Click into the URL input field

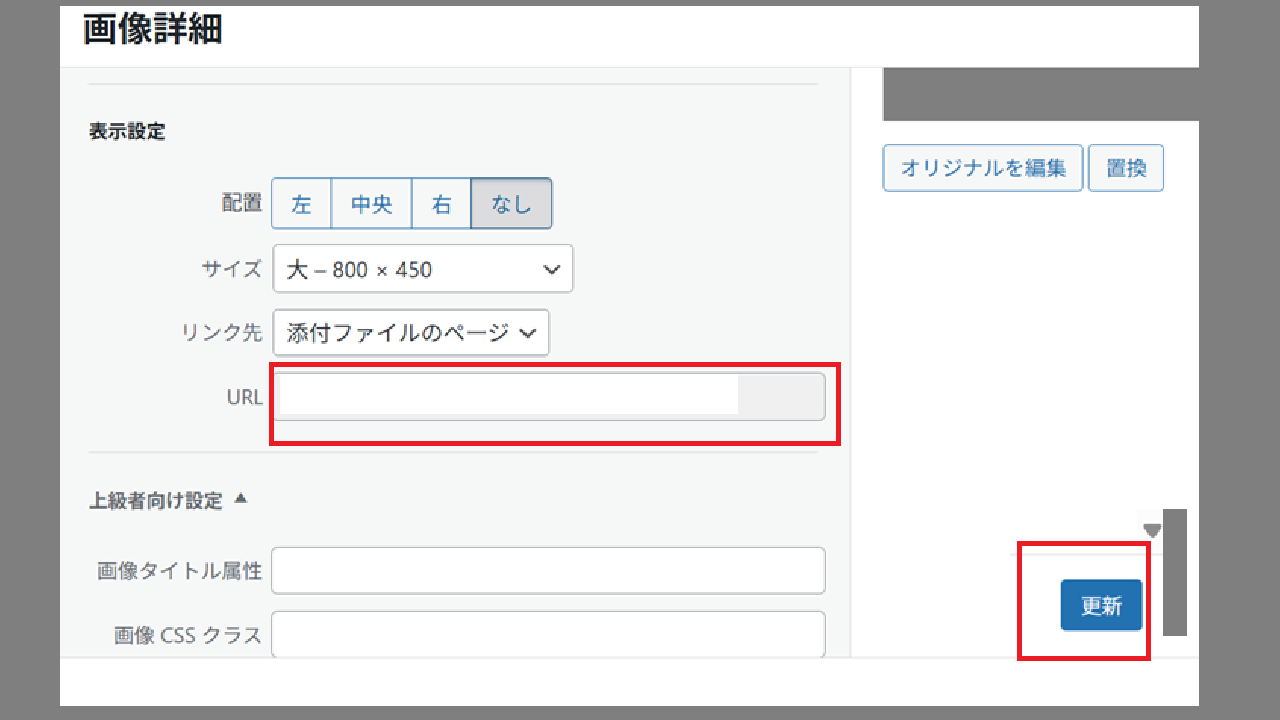pyautogui.click(x=549, y=397)
